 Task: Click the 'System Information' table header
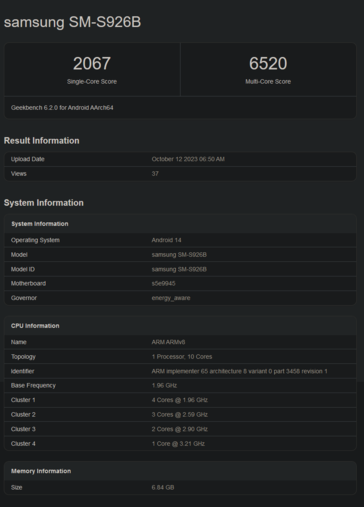[x=40, y=224]
